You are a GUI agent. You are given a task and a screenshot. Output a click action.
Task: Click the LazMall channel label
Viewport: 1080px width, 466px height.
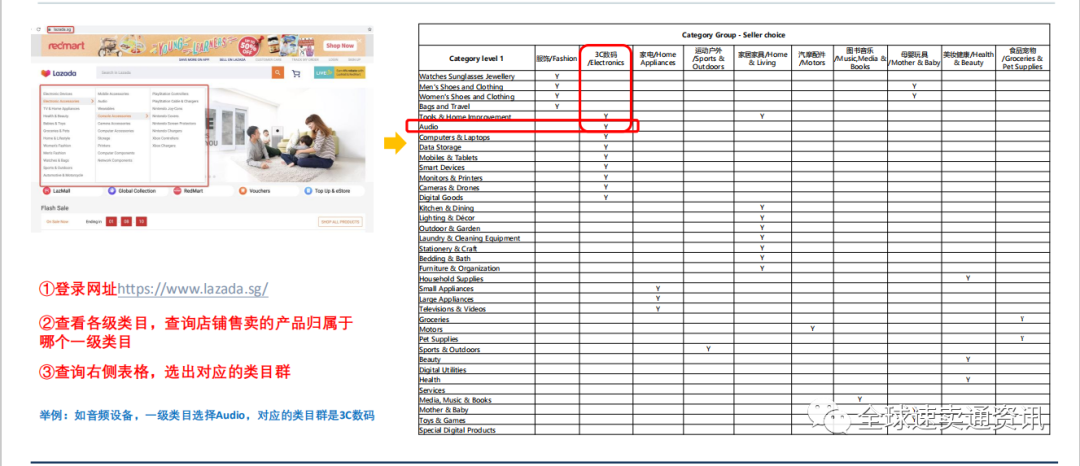point(61,191)
